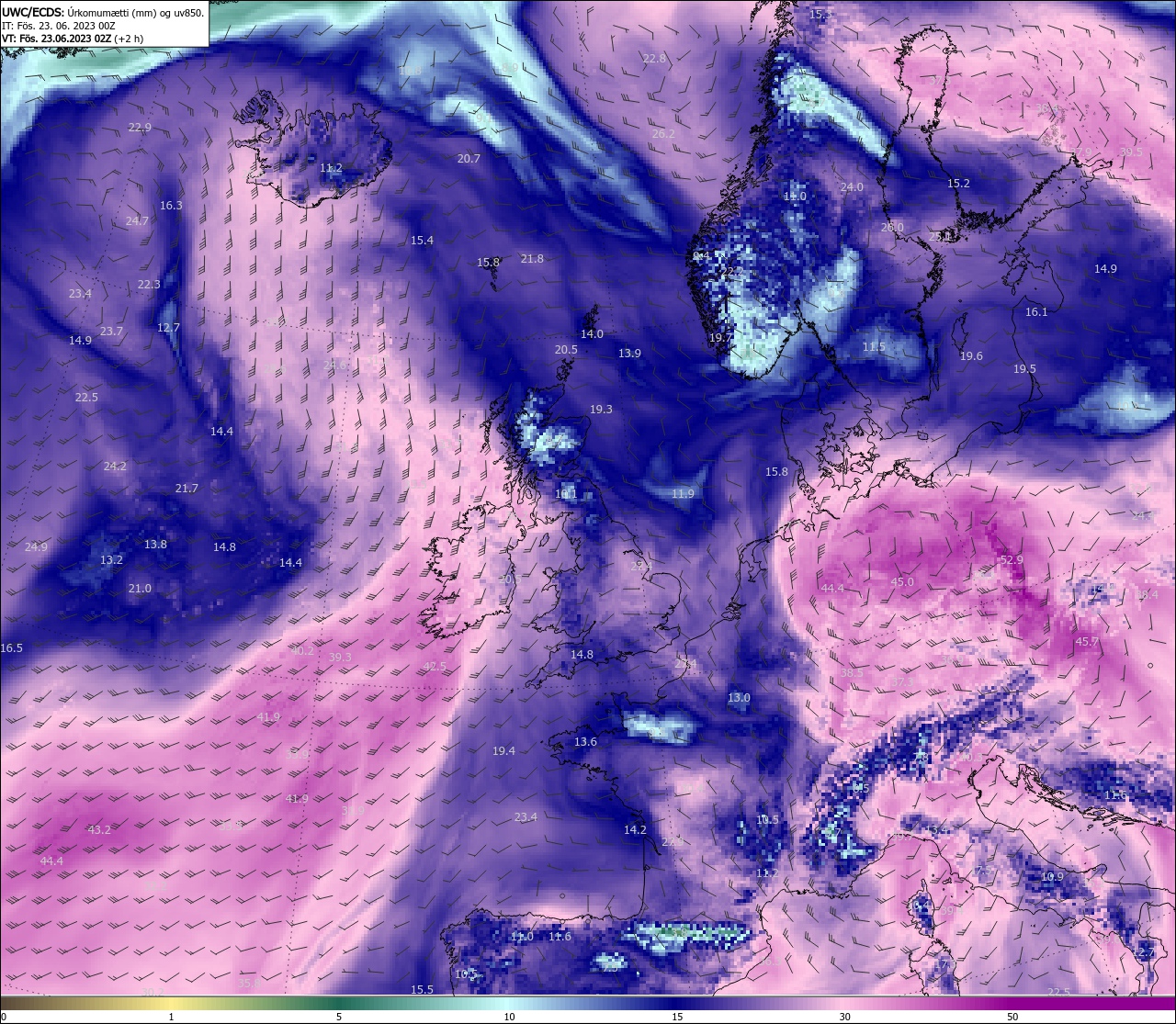This screenshot has height=1024, width=1176.
Task: Click the 15.2 value label
Action: tap(958, 184)
